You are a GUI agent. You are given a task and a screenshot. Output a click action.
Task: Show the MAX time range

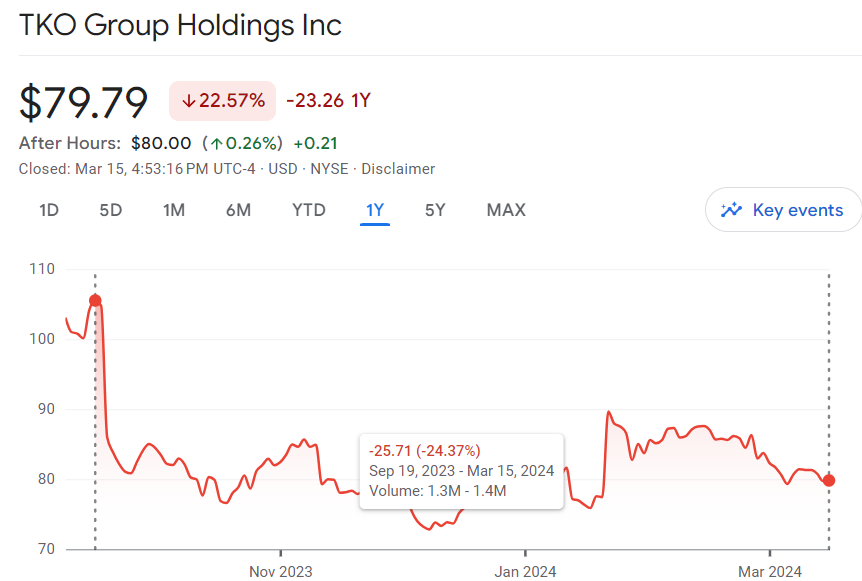coord(506,210)
